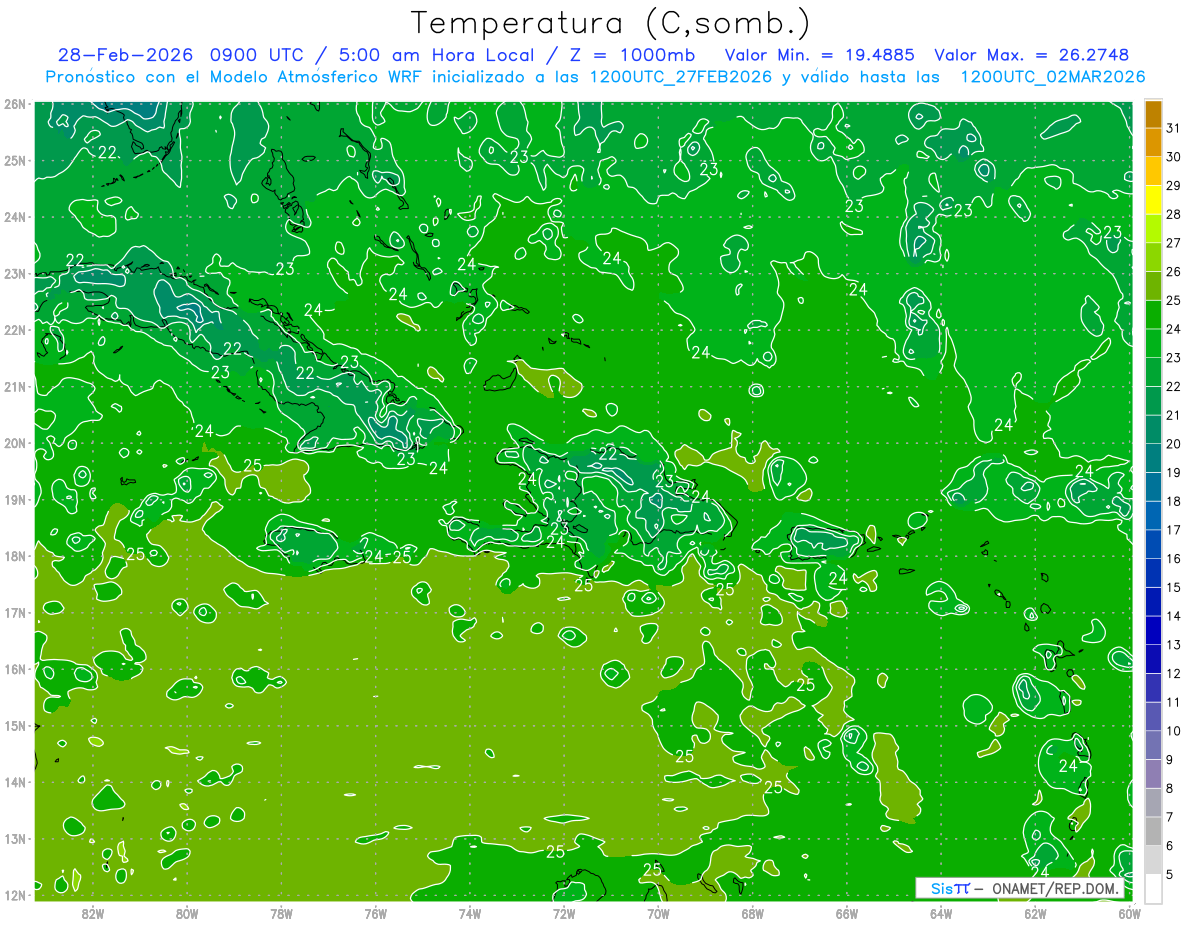
Task: Click the "66W" longitude axis label
Action: (847, 913)
